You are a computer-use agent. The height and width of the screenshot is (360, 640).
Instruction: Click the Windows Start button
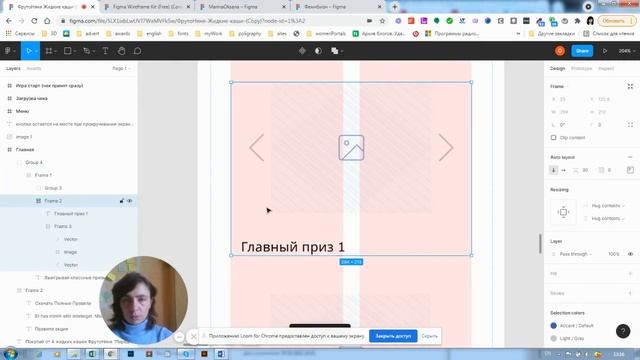point(10,353)
